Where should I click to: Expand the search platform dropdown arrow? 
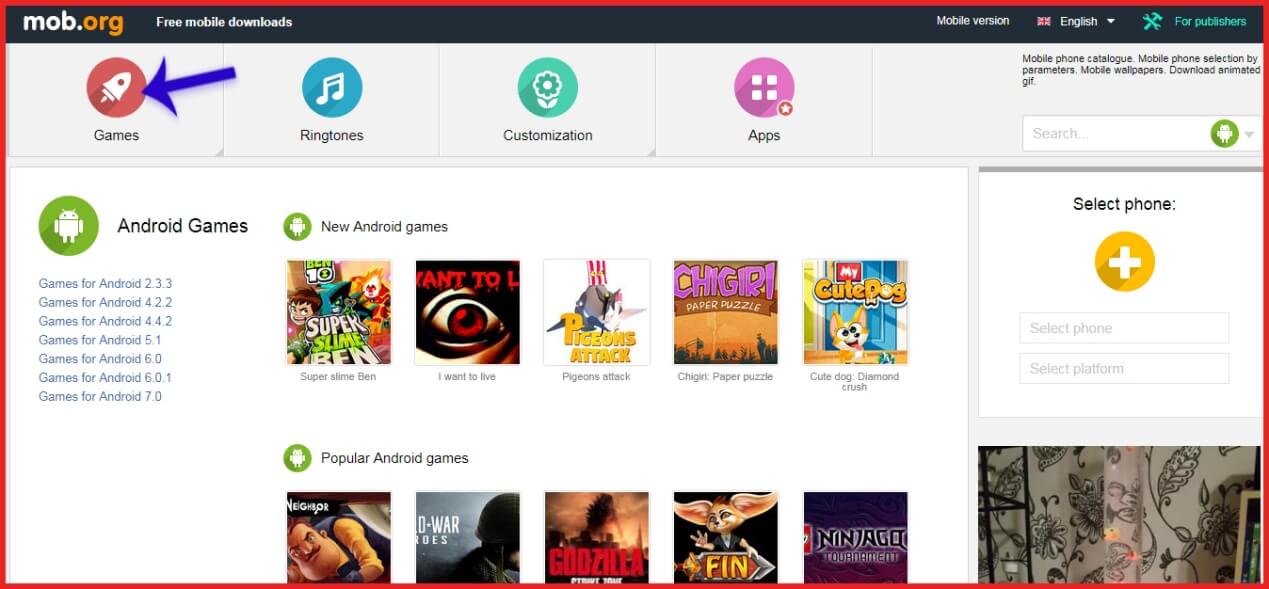pos(1249,134)
